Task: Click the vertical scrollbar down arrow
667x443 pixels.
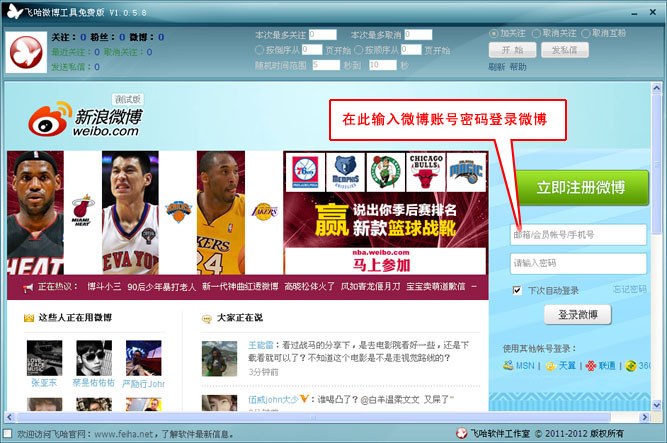Action: coord(656,405)
